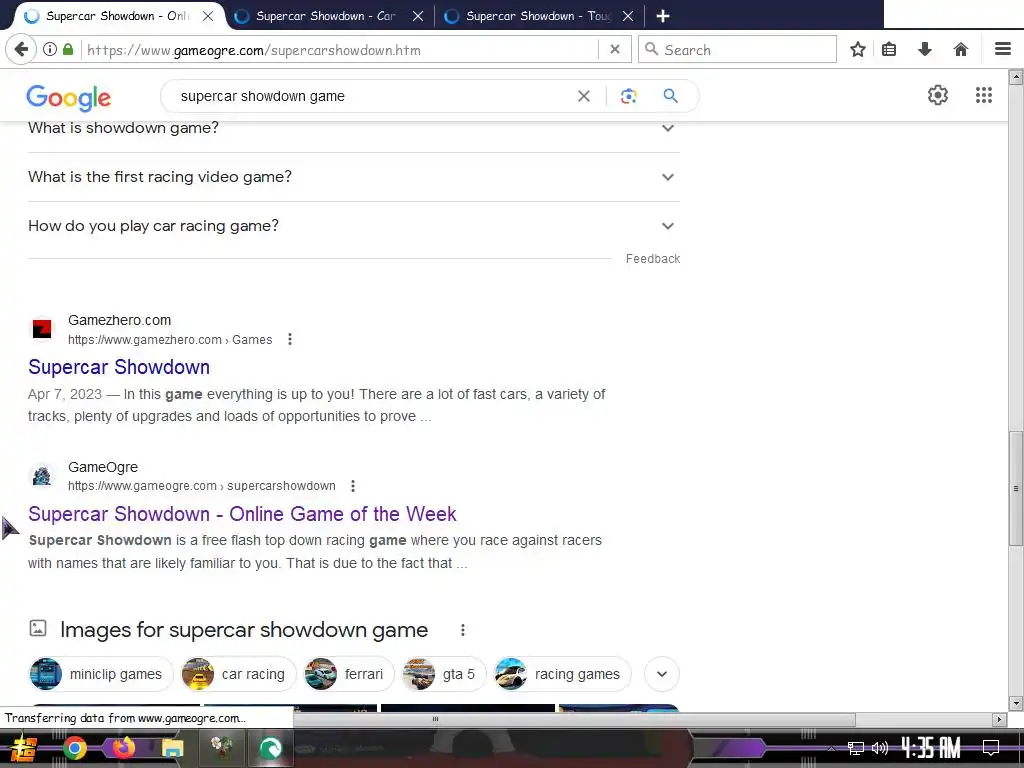Focus the Firefox Search box
The width and height of the screenshot is (1024, 768).
[737, 50]
